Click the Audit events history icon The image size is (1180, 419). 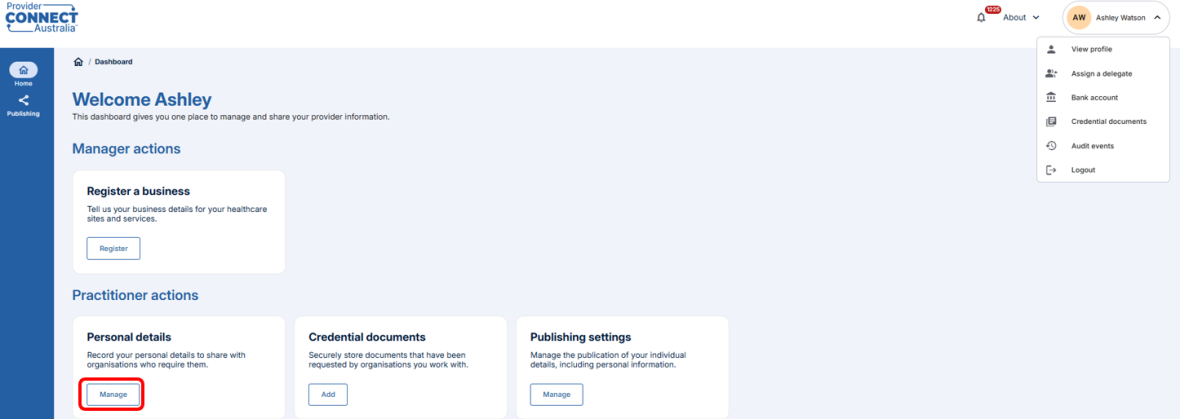(1051, 145)
